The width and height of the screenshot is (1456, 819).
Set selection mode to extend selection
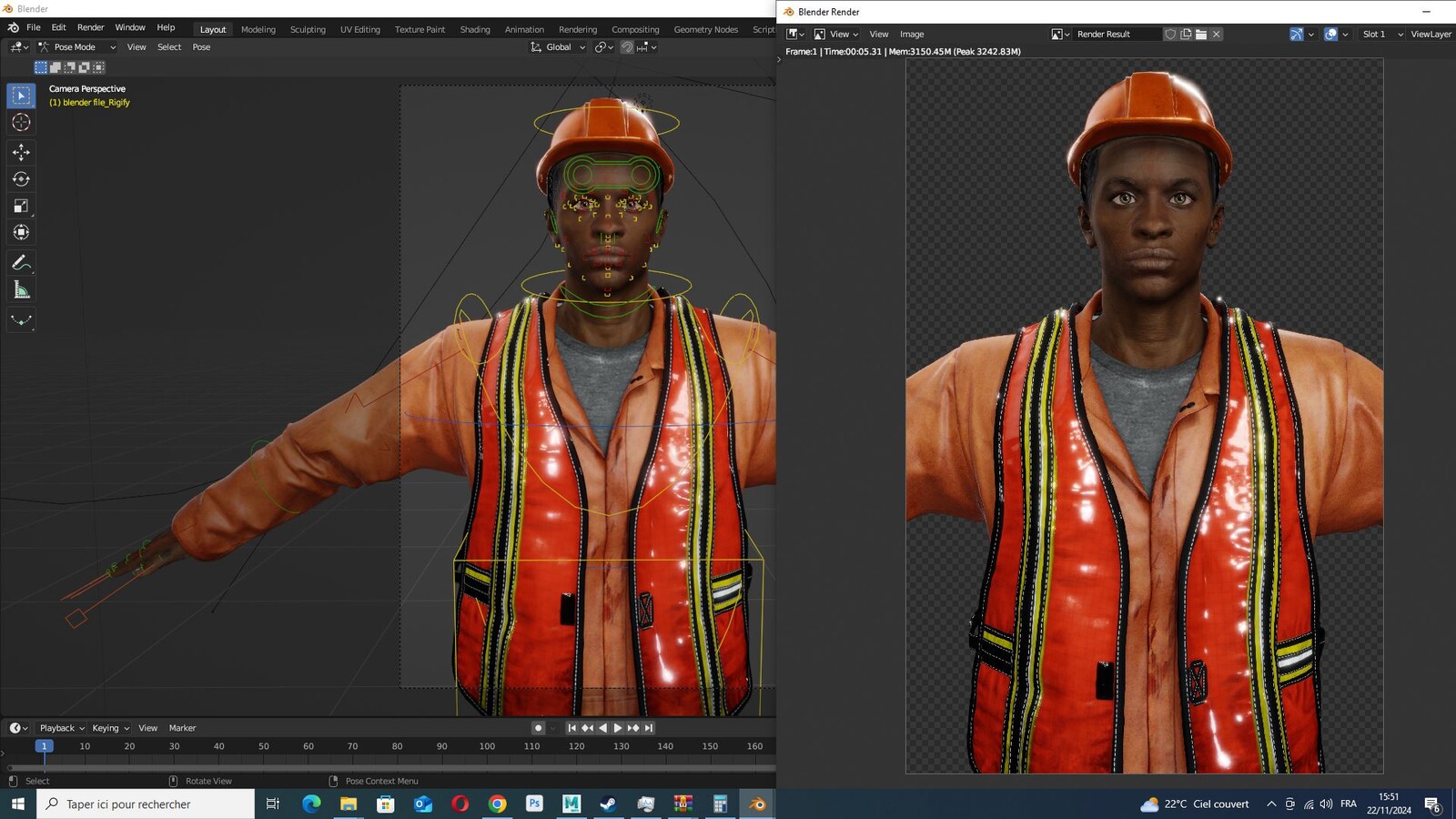(56, 67)
